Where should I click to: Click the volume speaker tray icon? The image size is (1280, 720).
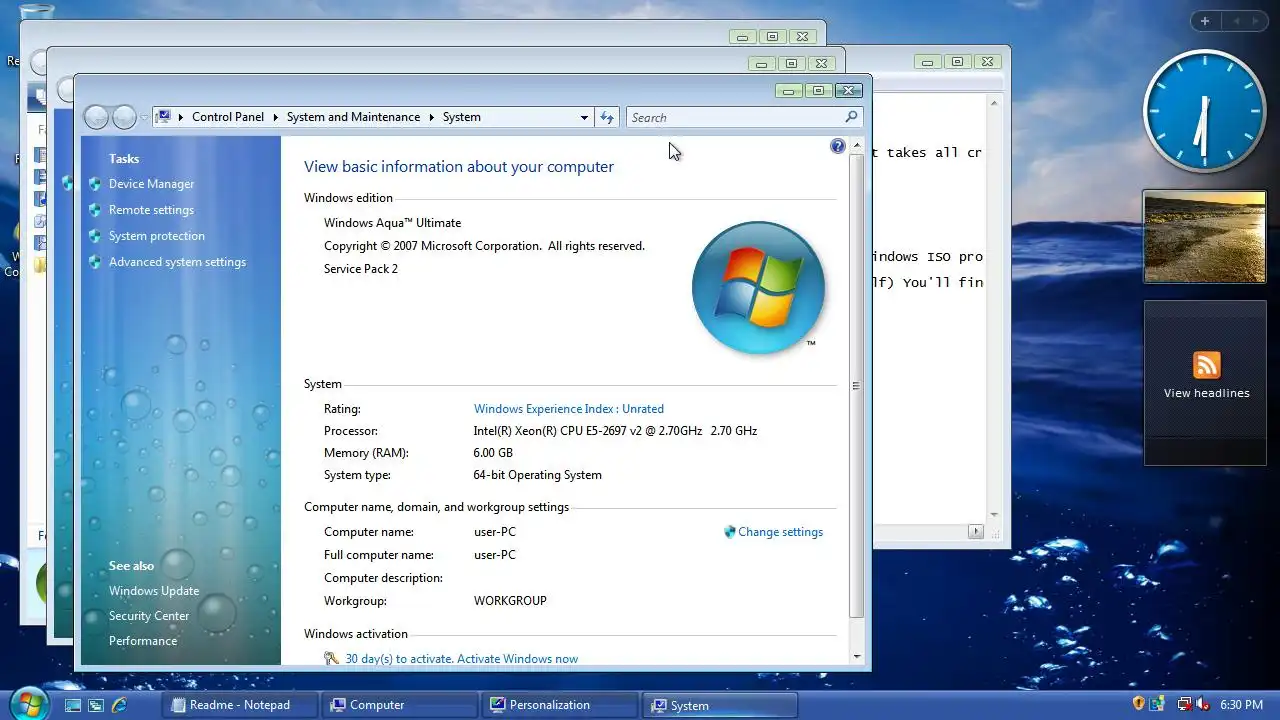[1203, 704]
